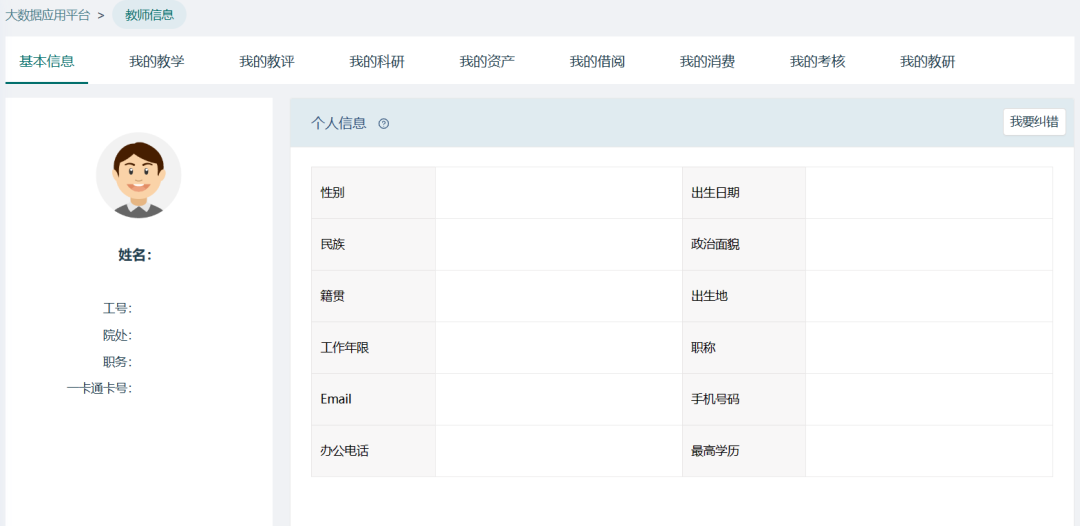The height and width of the screenshot is (526, 1080).
Task: Switch to the 我的科研 tab
Action: pos(377,62)
